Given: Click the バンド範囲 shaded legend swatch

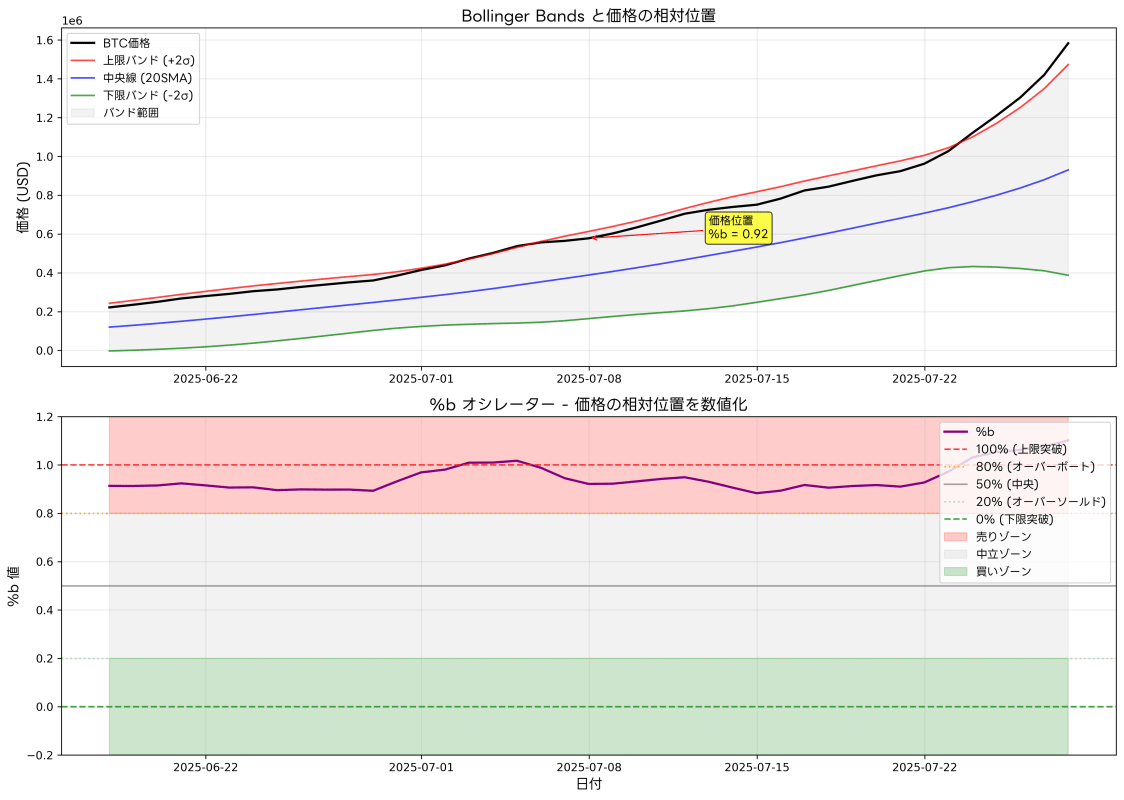Looking at the screenshot, I should (82, 112).
